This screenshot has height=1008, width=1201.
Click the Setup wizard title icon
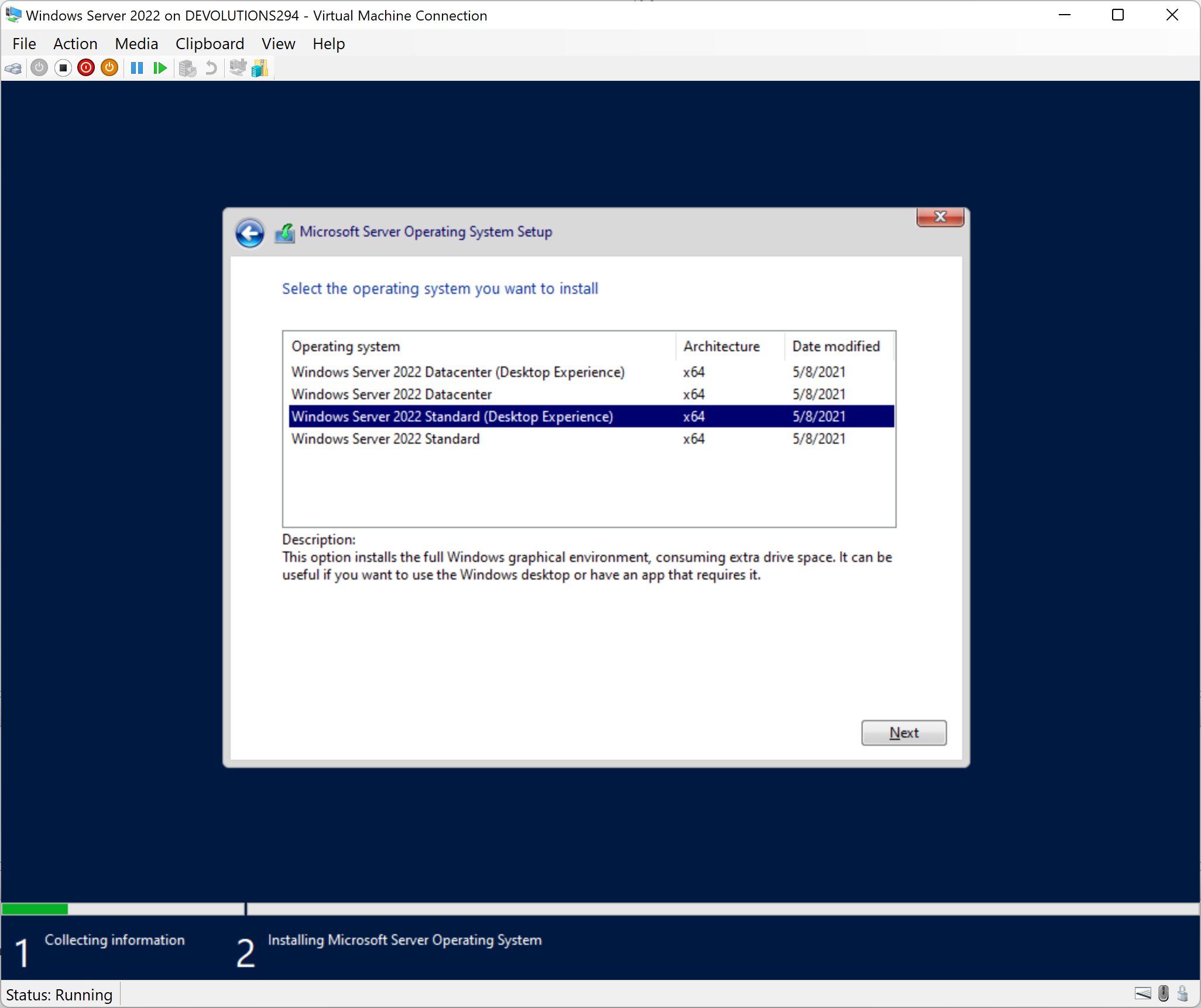[x=285, y=233]
